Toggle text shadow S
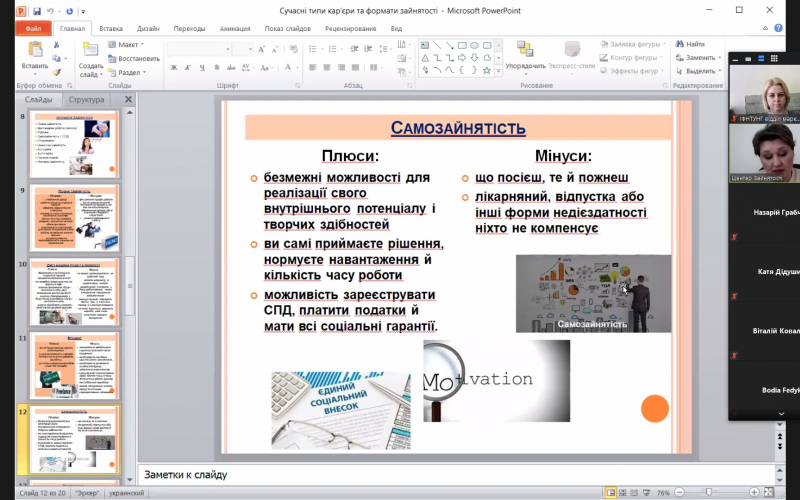The image size is (800, 500). click(x=217, y=67)
